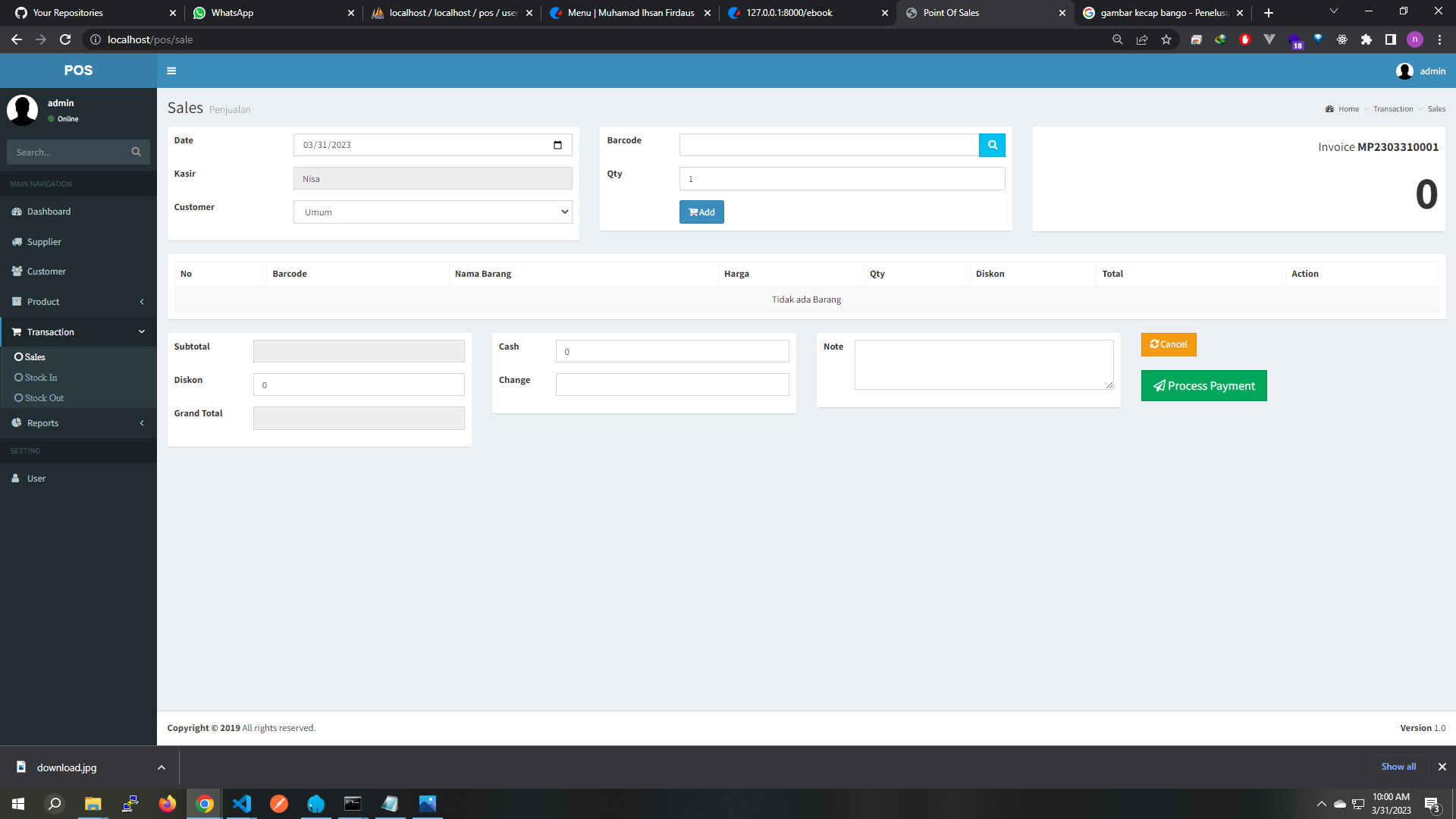The image size is (1456, 819).
Task: Open the notification center icon
Action: pyautogui.click(x=1432, y=804)
